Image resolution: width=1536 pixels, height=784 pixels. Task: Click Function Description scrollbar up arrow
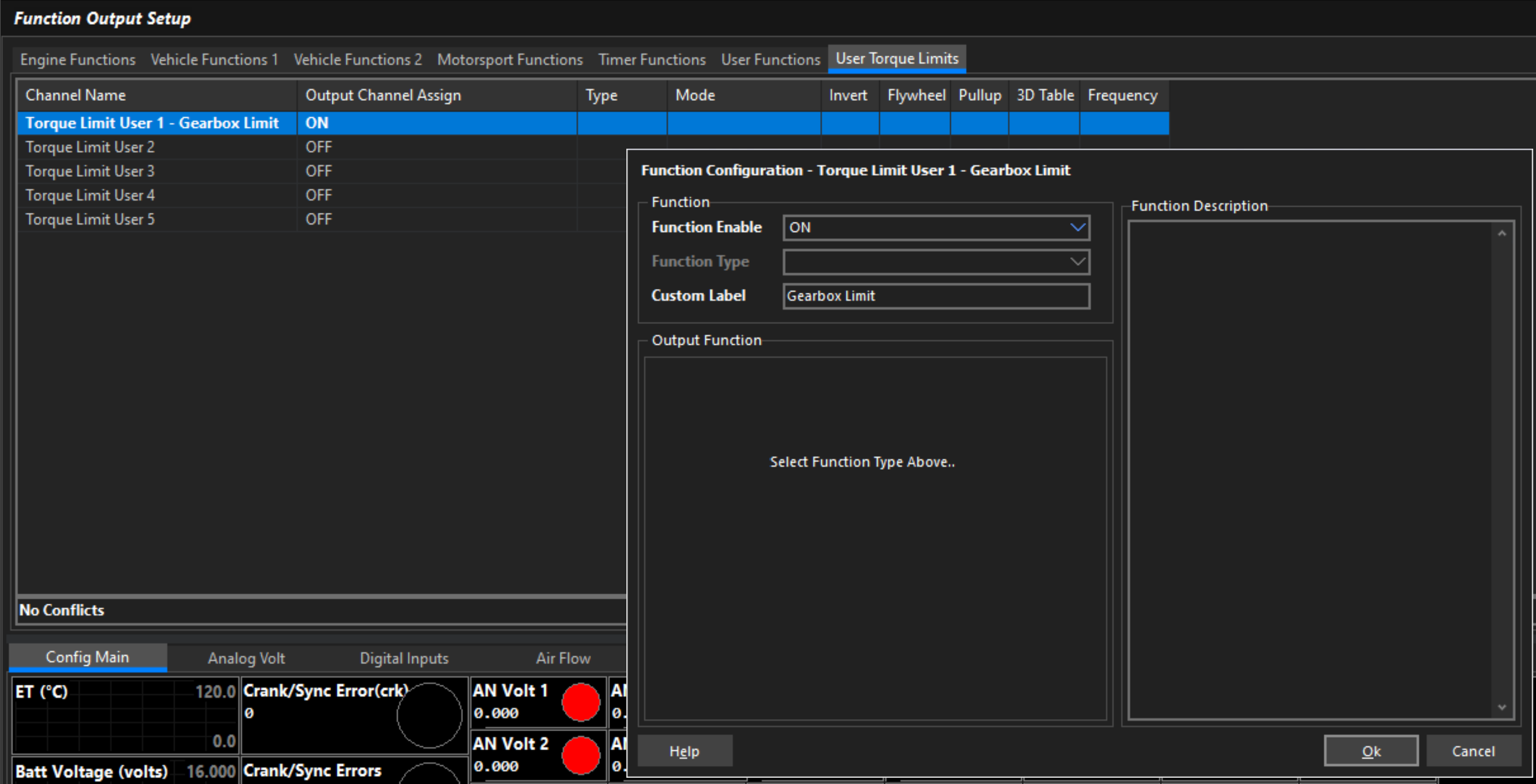pos(1502,233)
